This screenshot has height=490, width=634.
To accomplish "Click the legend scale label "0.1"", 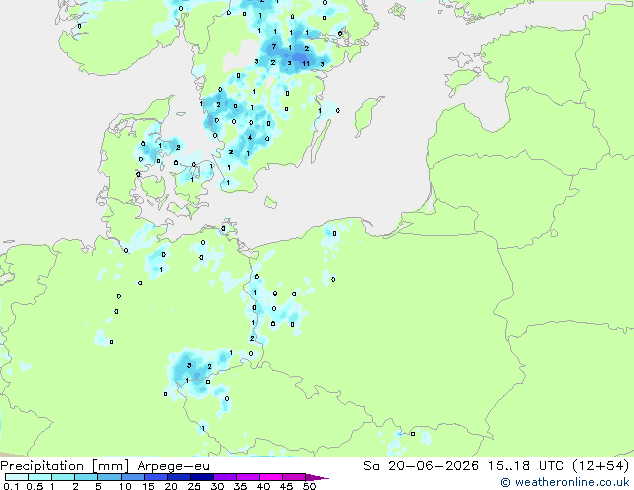I will pyautogui.click(x=11, y=486).
